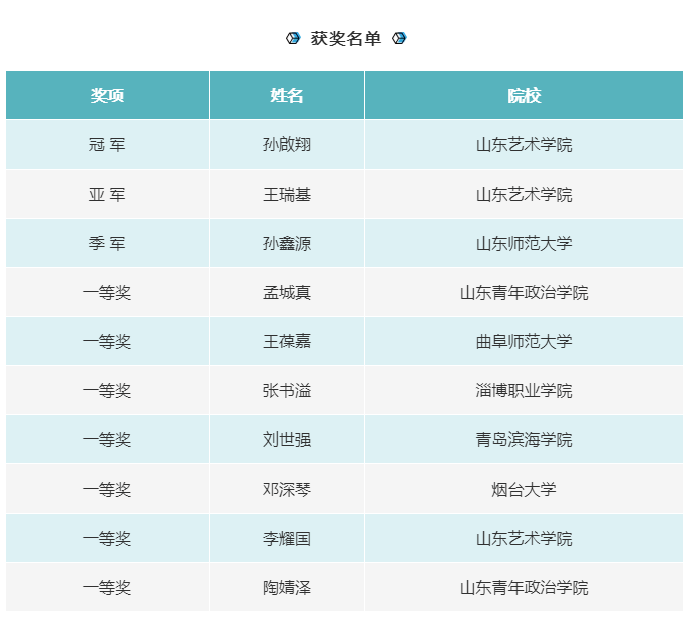This screenshot has width=688, height=631.
Task: Click the 季军 award cell
Action: click(107, 243)
